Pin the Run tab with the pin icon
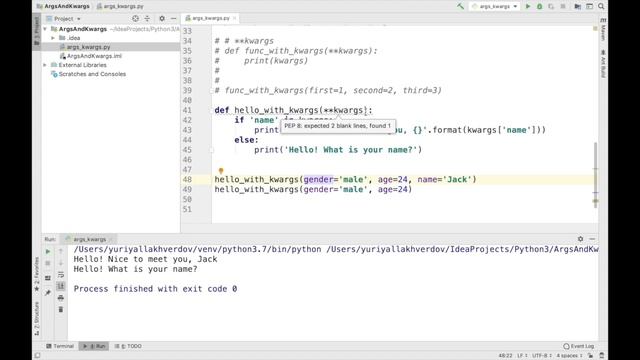640x360 pixels. [x=48, y=292]
